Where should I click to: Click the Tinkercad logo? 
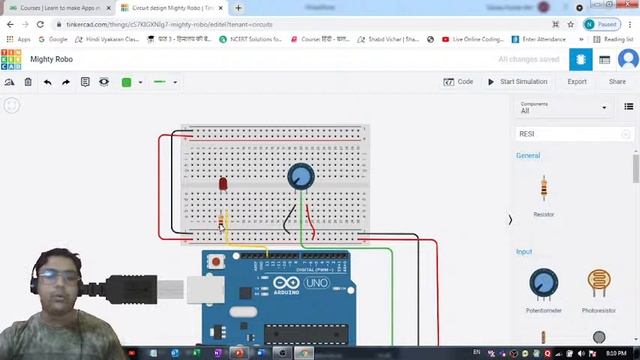11,60
